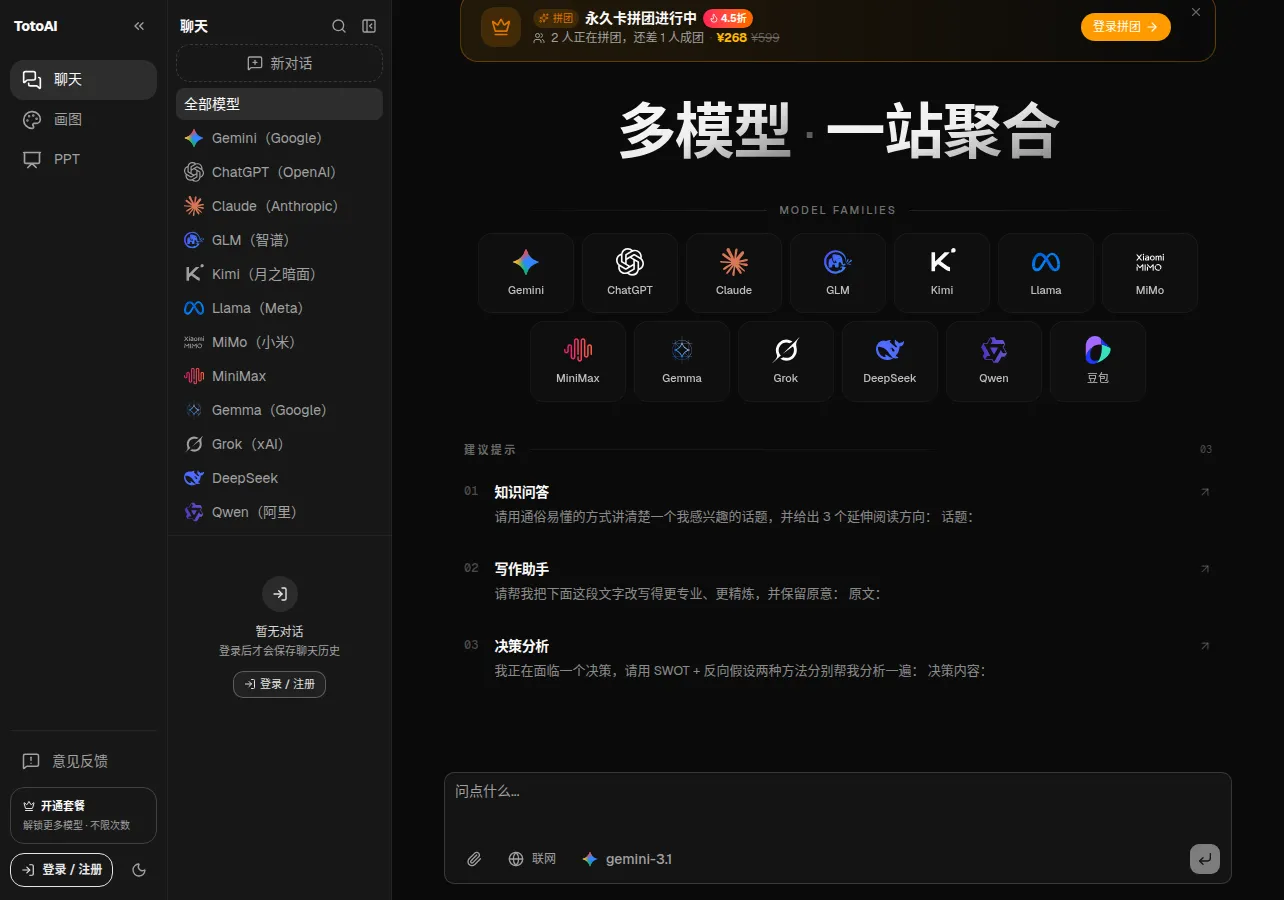This screenshot has height=900, width=1284.
Task: Click arrow icon beside 决策分析
Action: [1205, 646]
